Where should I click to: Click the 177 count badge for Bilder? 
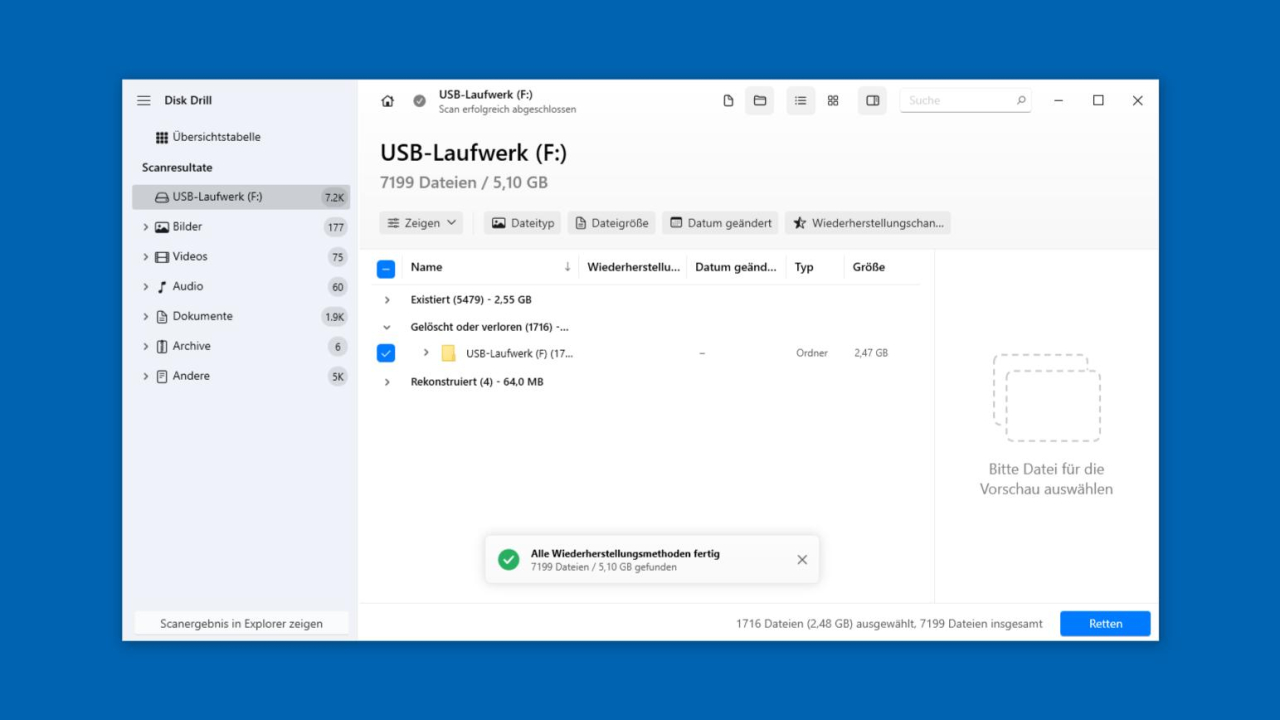click(336, 227)
